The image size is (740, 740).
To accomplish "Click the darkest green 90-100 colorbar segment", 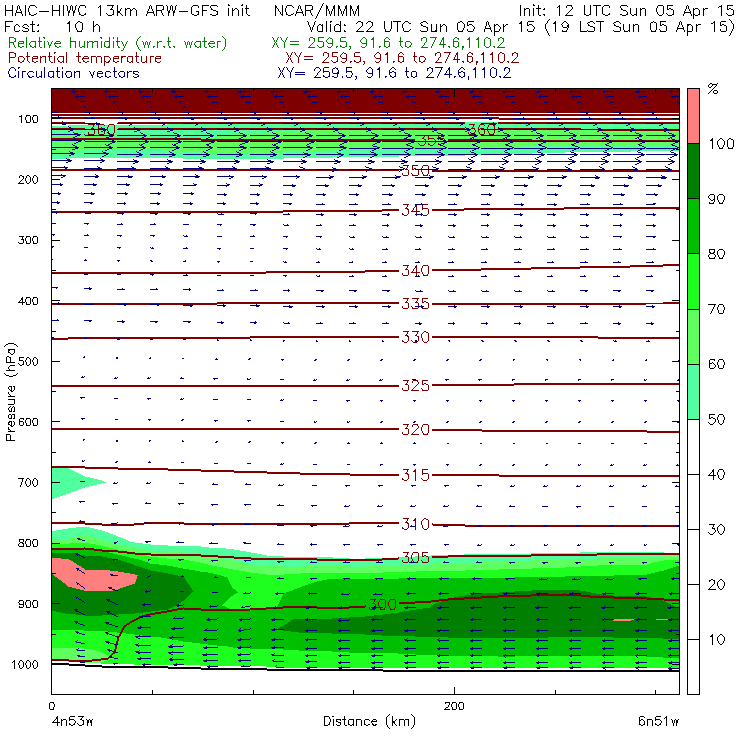I will coord(693,170).
